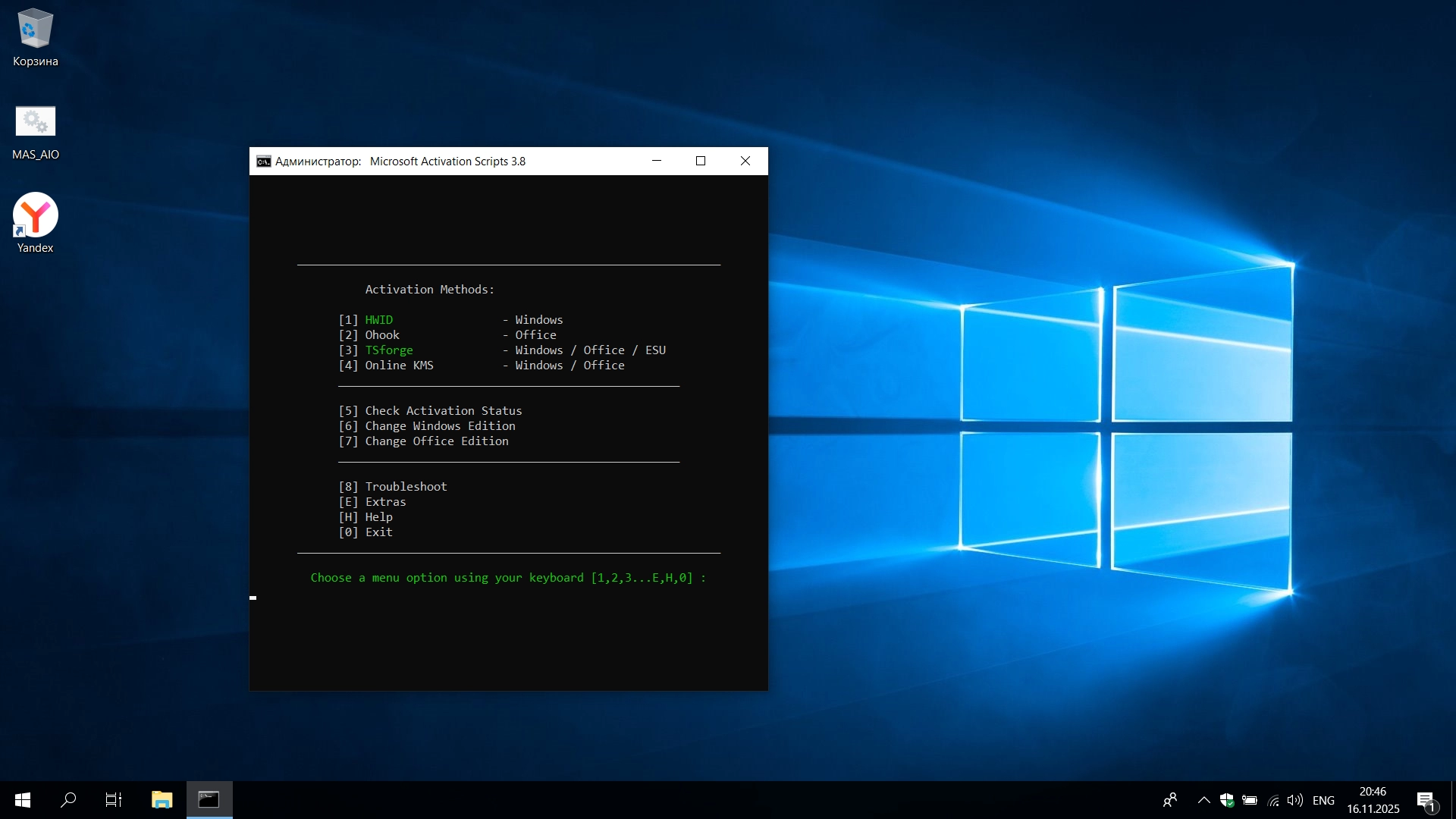The image size is (1456, 819).
Task: Open File Explorer from the taskbar
Action: (x=162, y=799)
